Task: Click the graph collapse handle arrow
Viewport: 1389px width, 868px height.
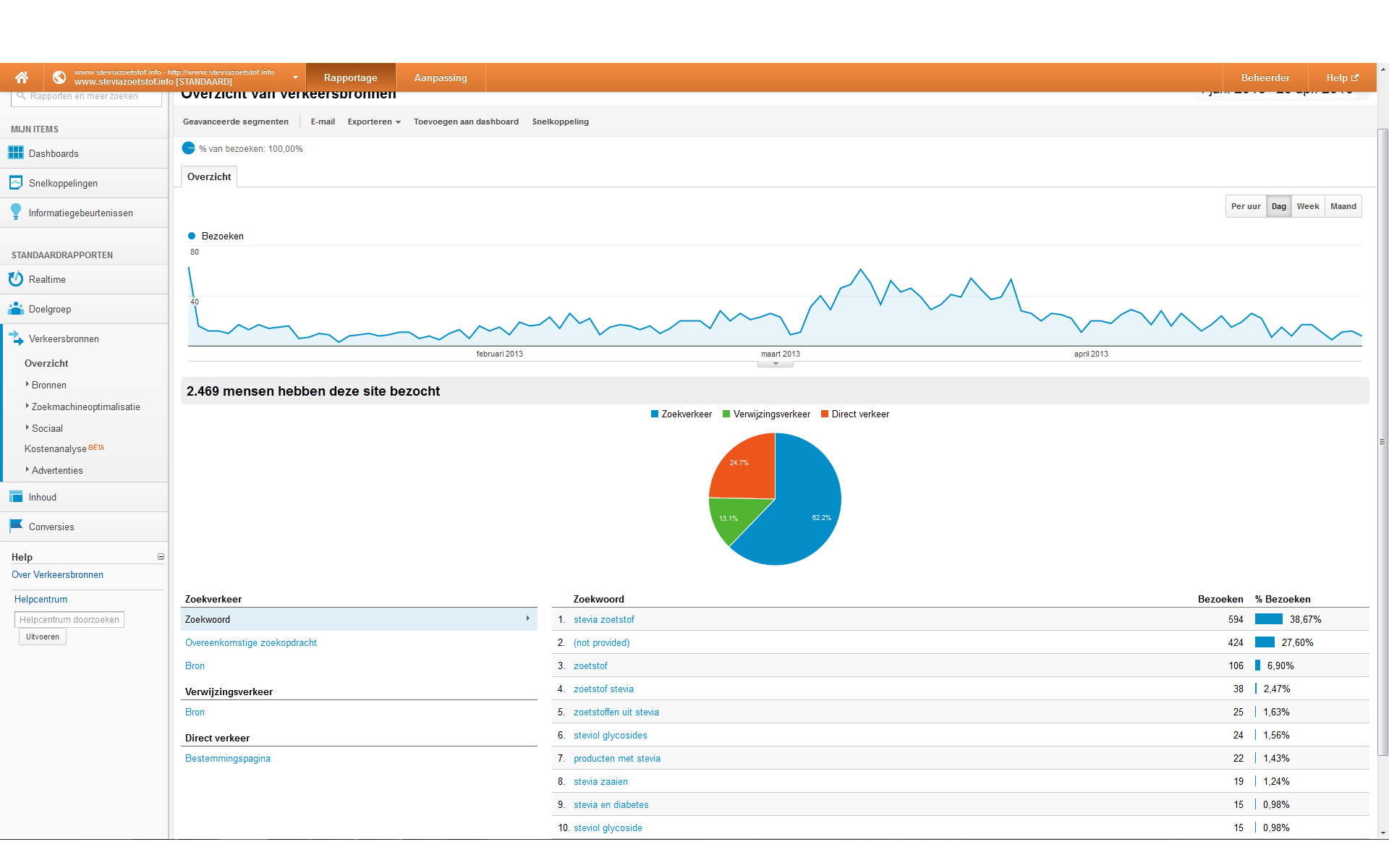Action: pos(776,364)
